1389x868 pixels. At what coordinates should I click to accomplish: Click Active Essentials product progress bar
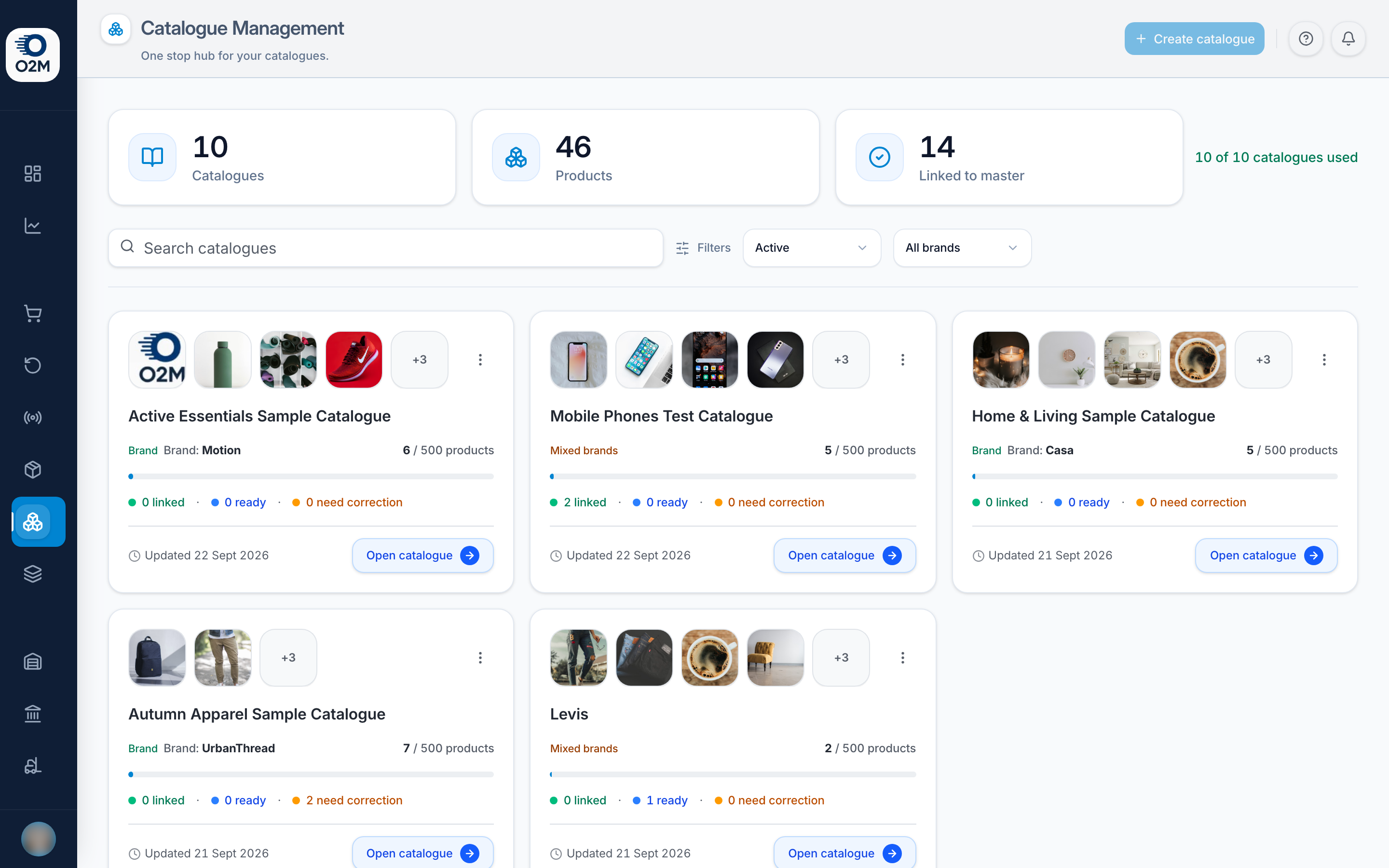[311, 476]
